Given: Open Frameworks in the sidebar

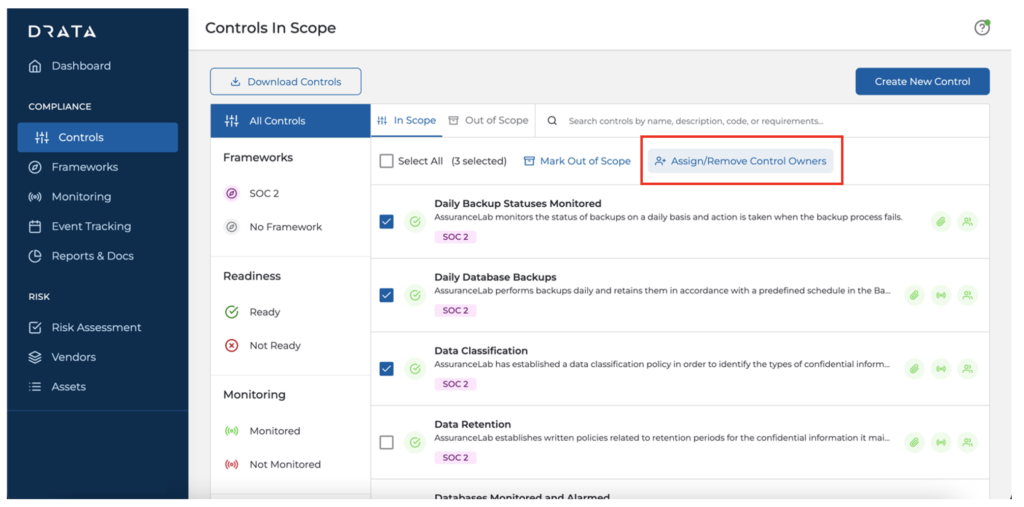Looking at the screenshot, I should coord(84,167).
